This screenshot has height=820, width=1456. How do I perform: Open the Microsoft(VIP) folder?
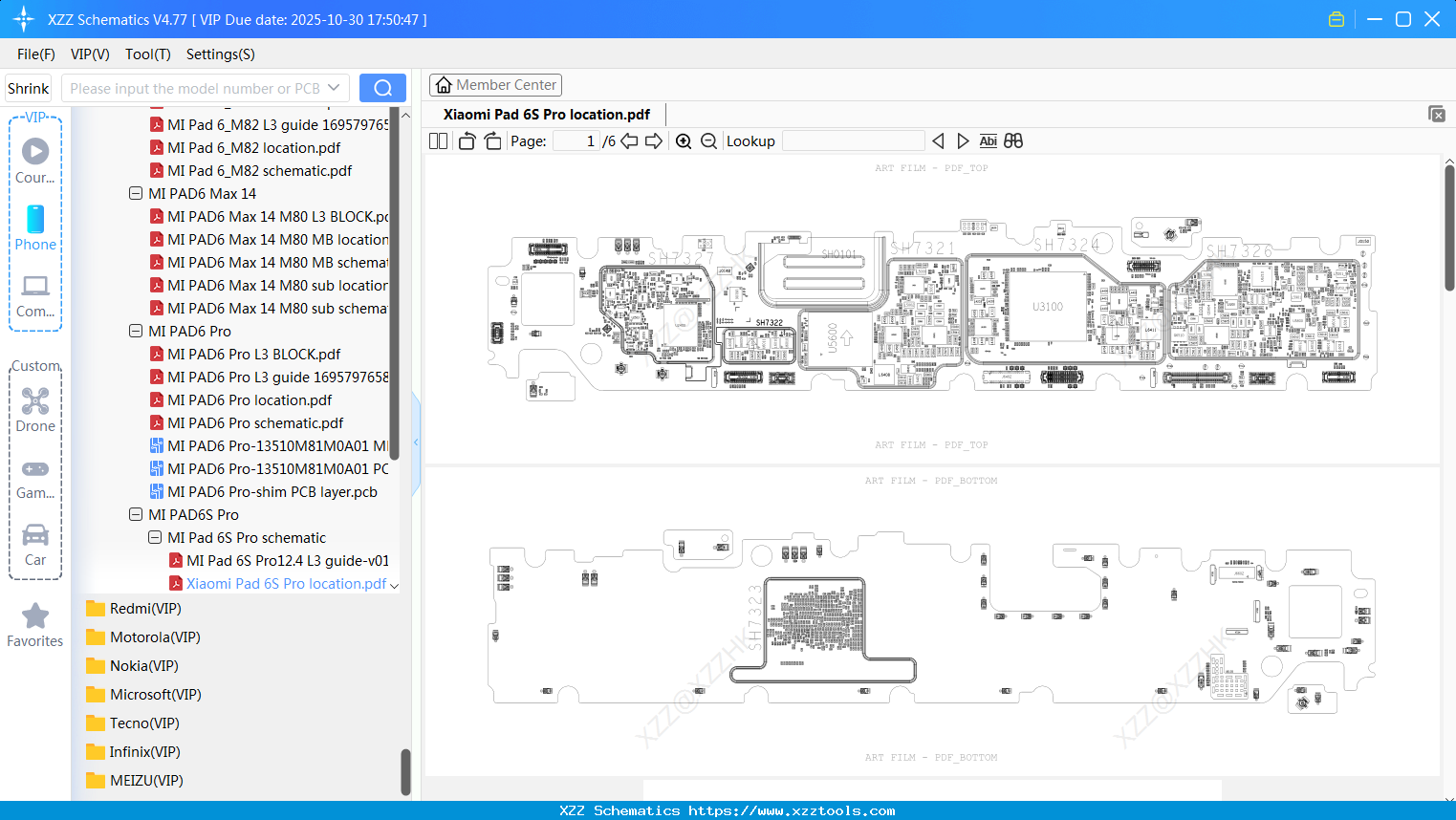point(143,695)
